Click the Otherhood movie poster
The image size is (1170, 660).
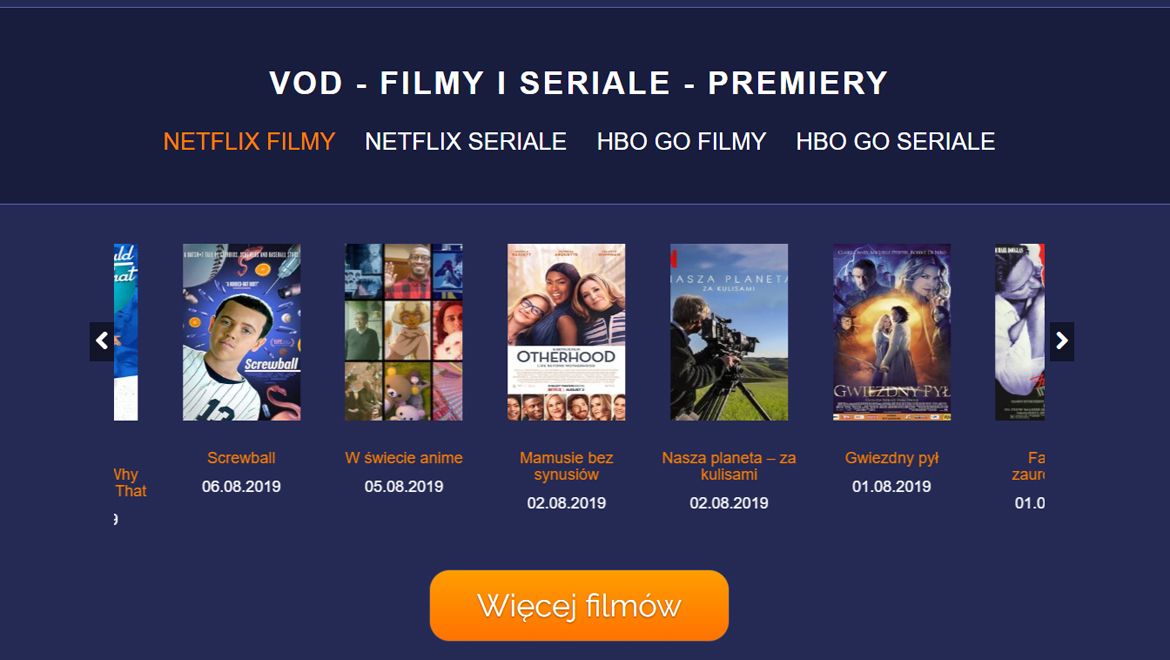coord(566,332)
